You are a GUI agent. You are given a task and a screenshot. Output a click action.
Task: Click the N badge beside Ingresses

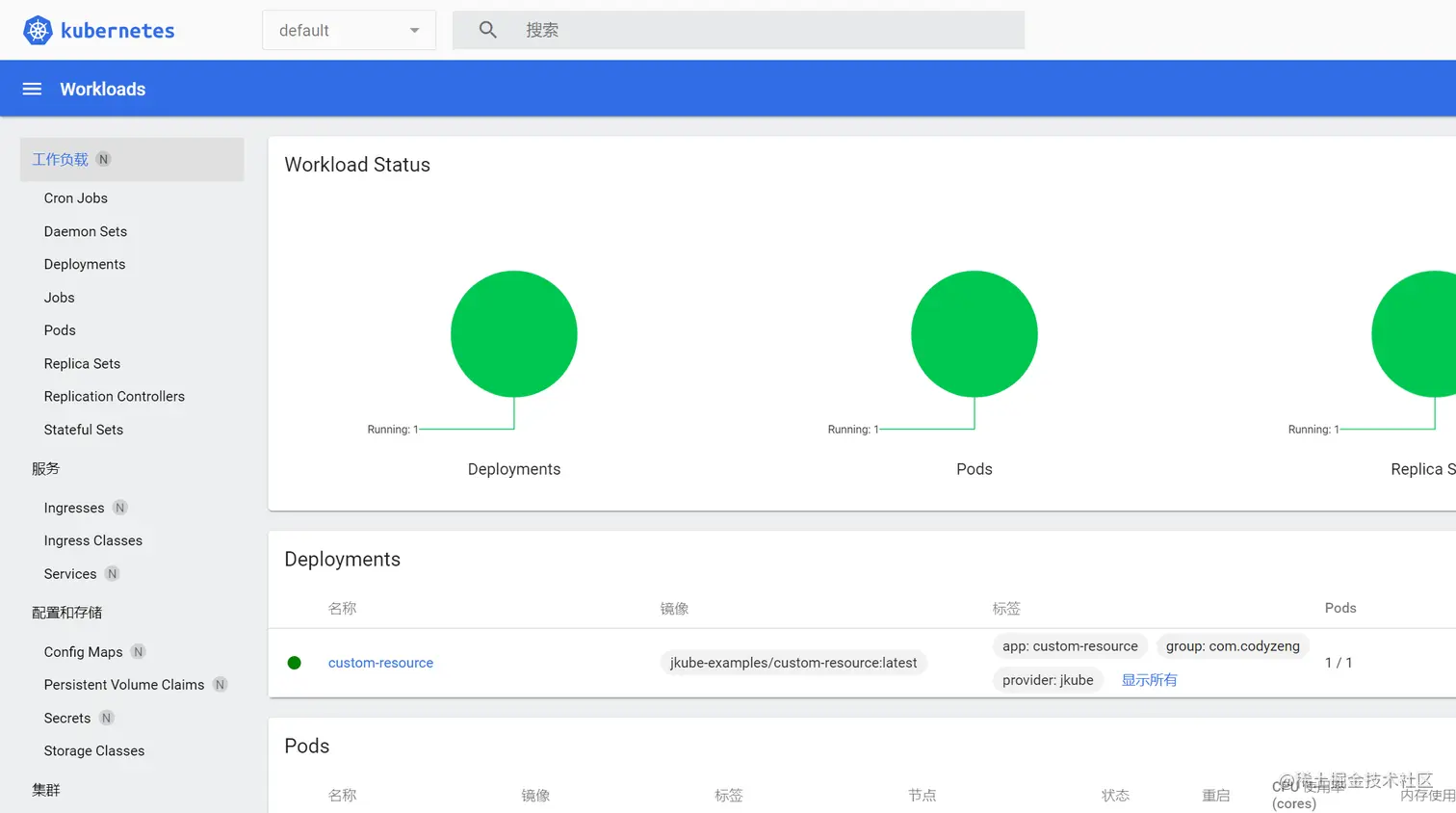pos(119,508)
